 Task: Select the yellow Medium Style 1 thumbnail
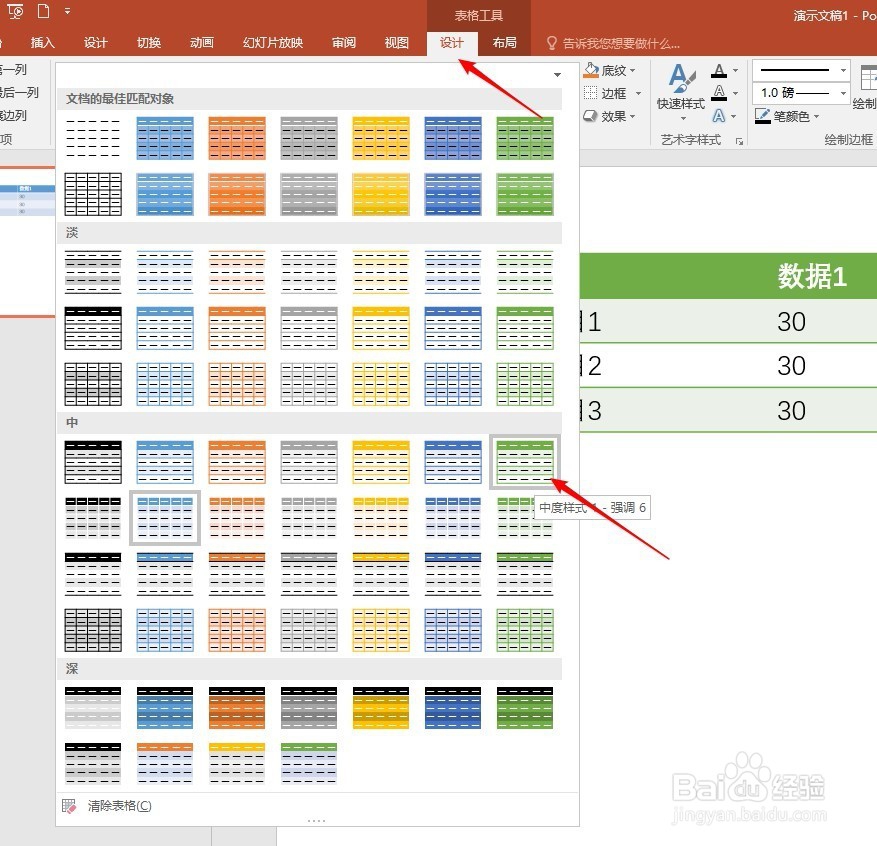pyautogui.click(x=381, y=462)
